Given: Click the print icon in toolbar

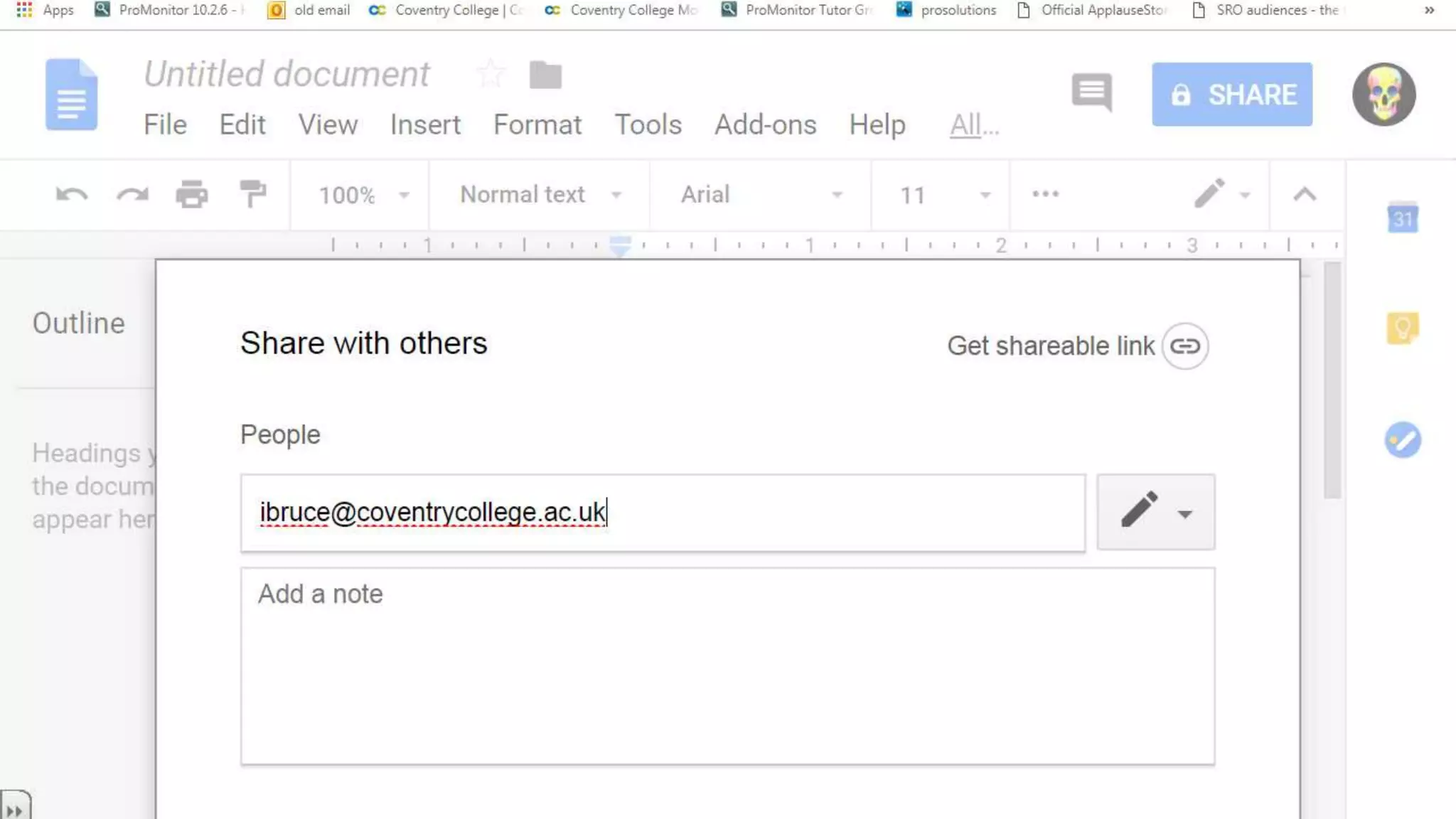Looking at the screenshot, I should 192,194.
